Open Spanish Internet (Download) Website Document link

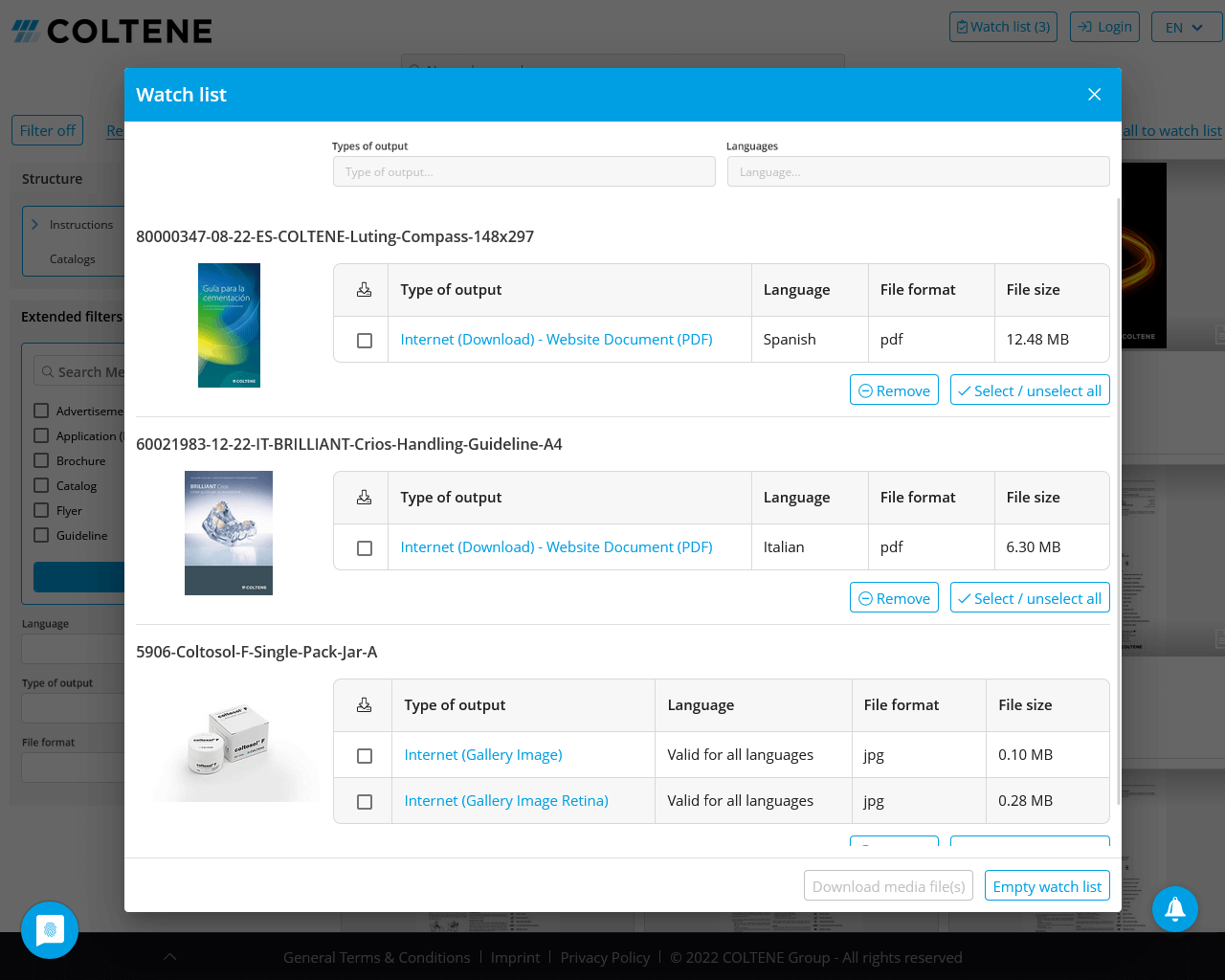[x=556, y=340]
